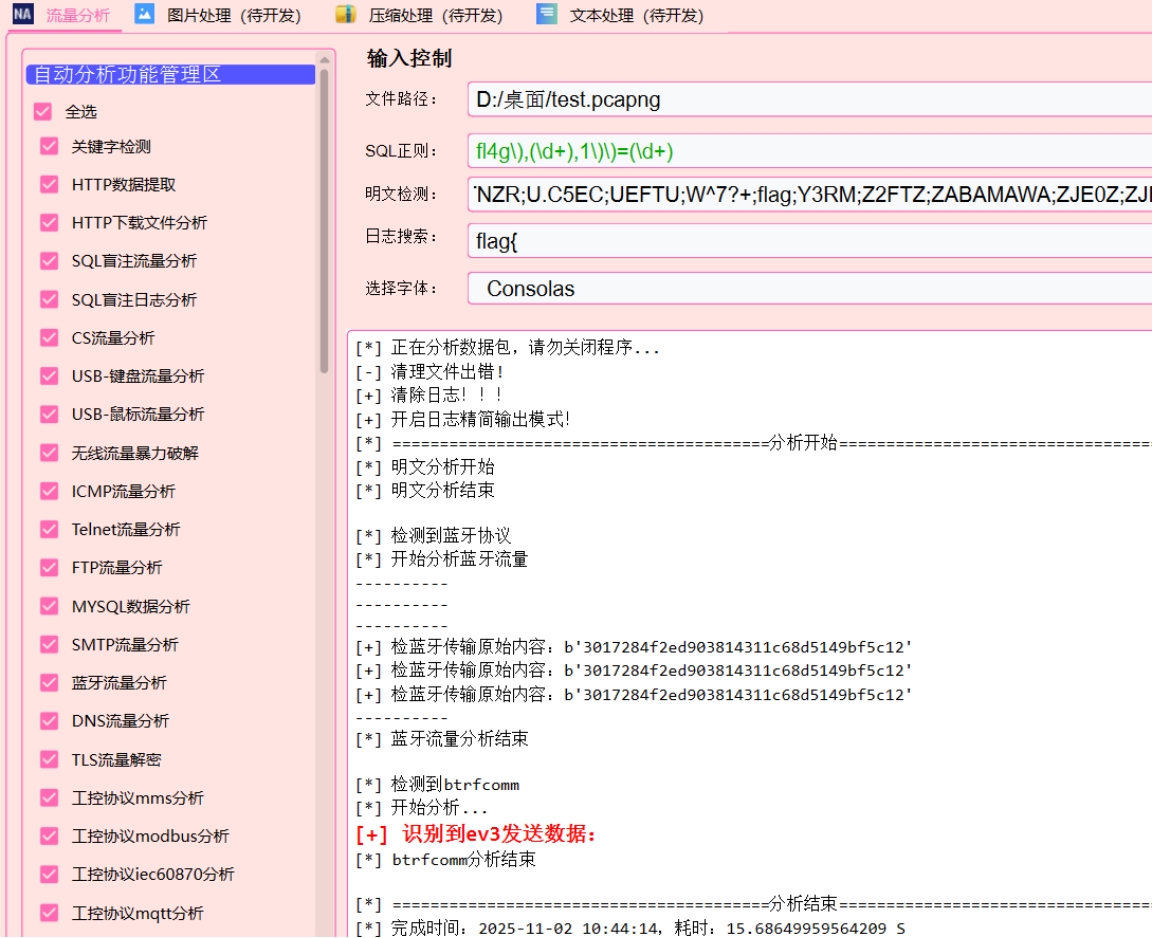Toggle the USB-键盘流量分析 checkbox
Image resolution: width=1152 pixels, height=938 pixels.
(49, 376)
